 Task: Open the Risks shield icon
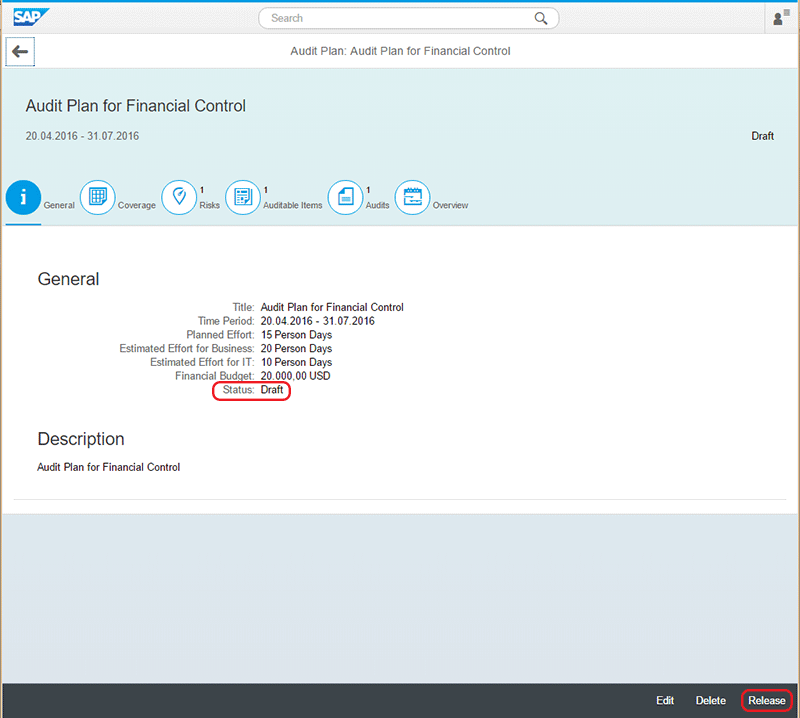coord(179,198)
